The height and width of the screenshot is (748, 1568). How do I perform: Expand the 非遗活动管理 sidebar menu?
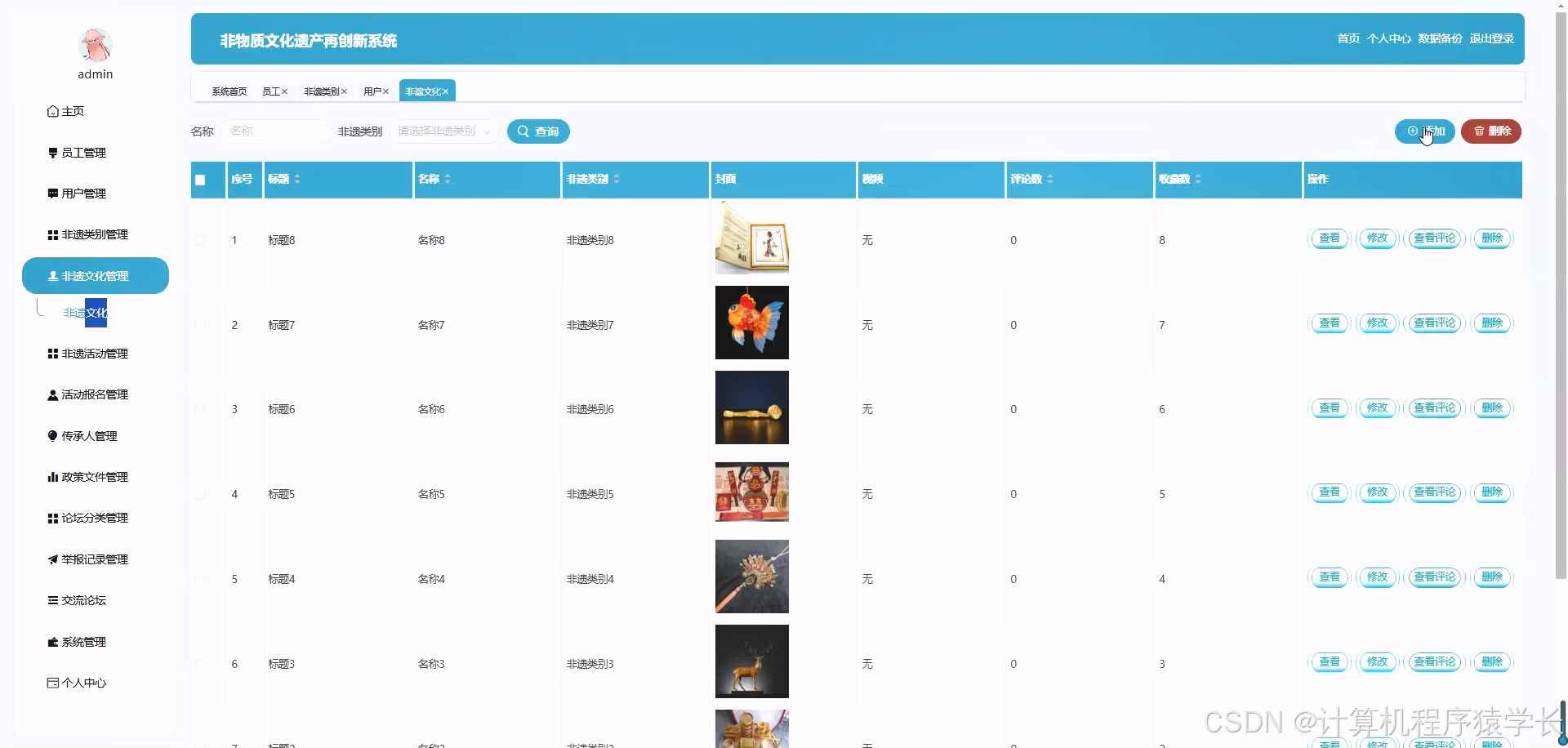(96, 354)
